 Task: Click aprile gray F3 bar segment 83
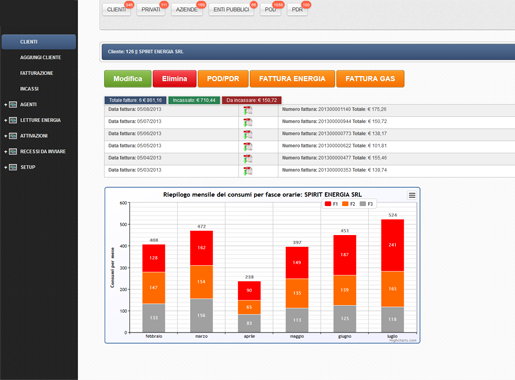point(249,323)
